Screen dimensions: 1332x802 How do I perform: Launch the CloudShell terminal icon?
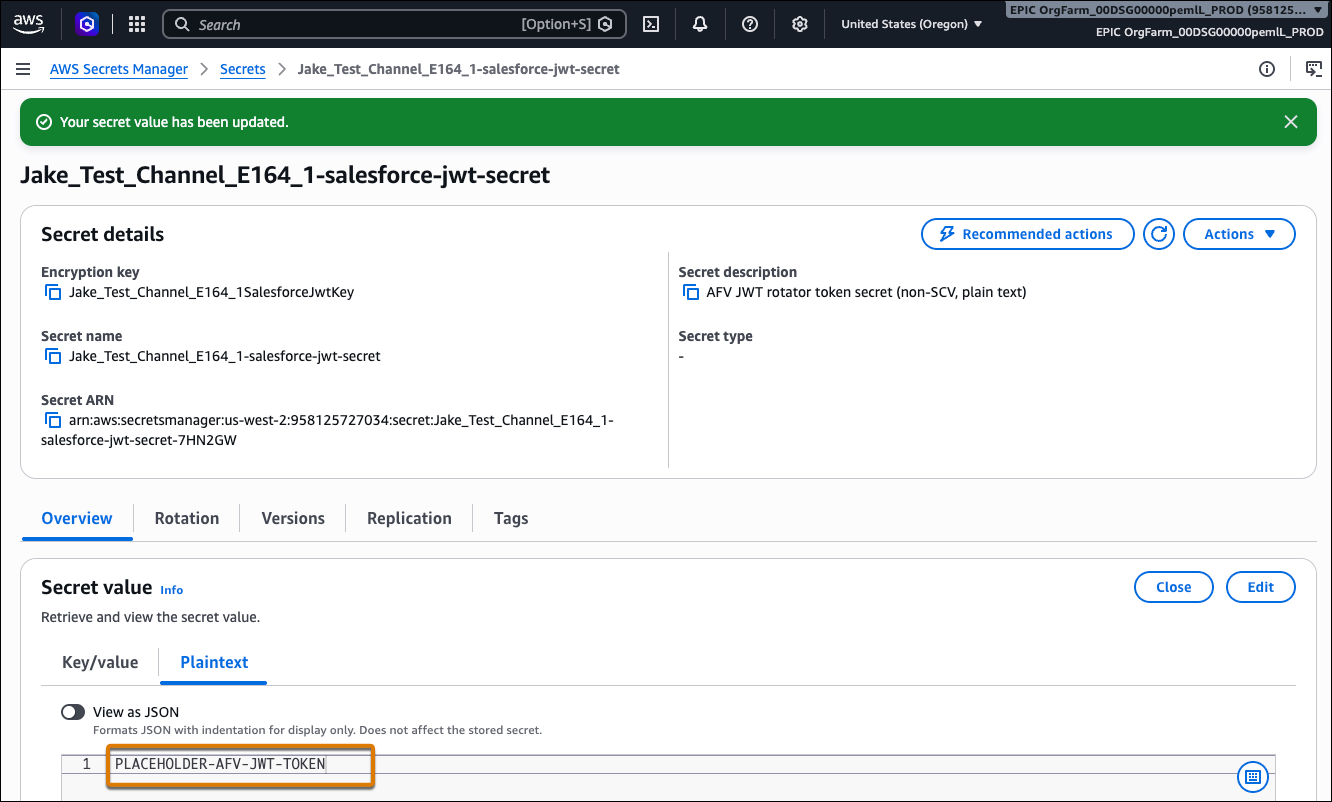point(651,24)
